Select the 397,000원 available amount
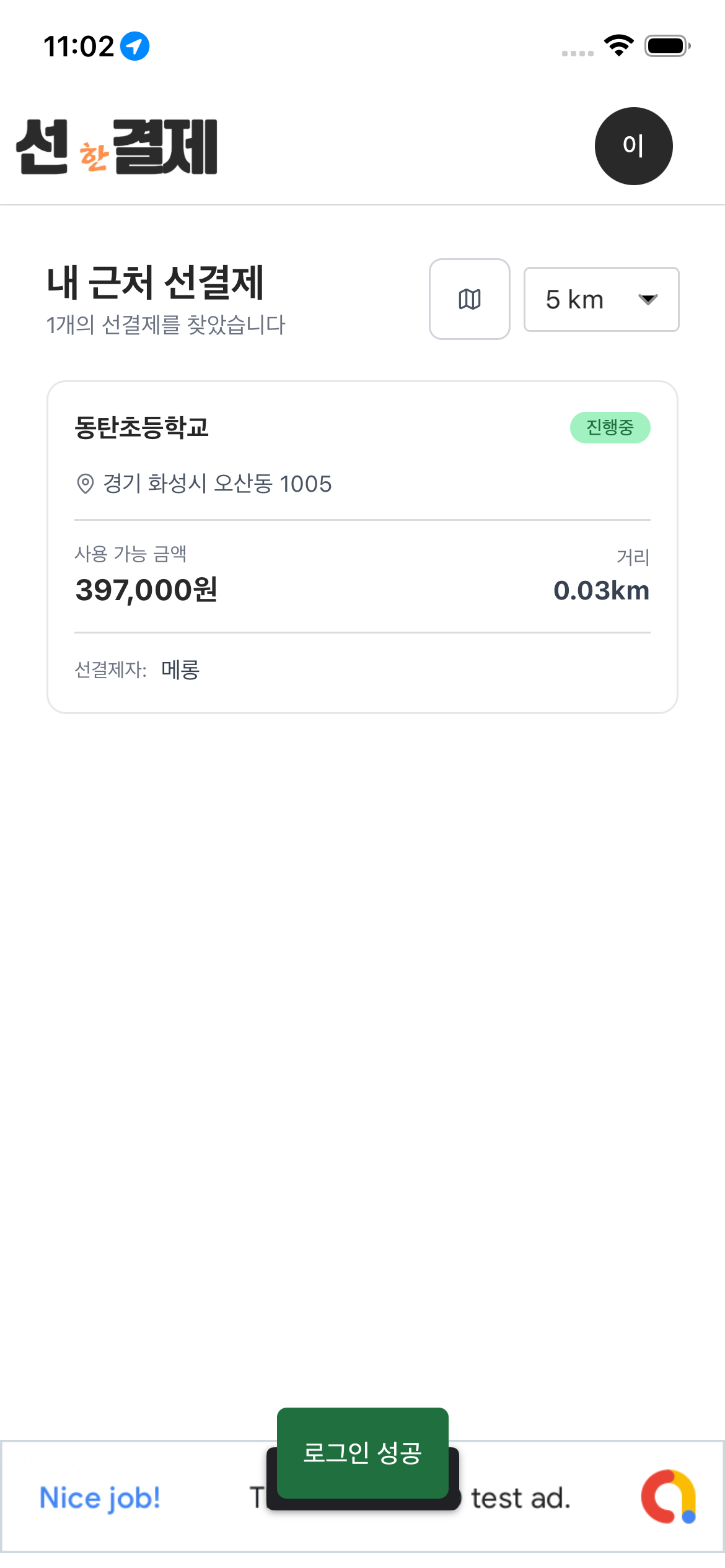The width and height of the screenshot is (725, 1568). pyautogui.click(x=146, y=590)
